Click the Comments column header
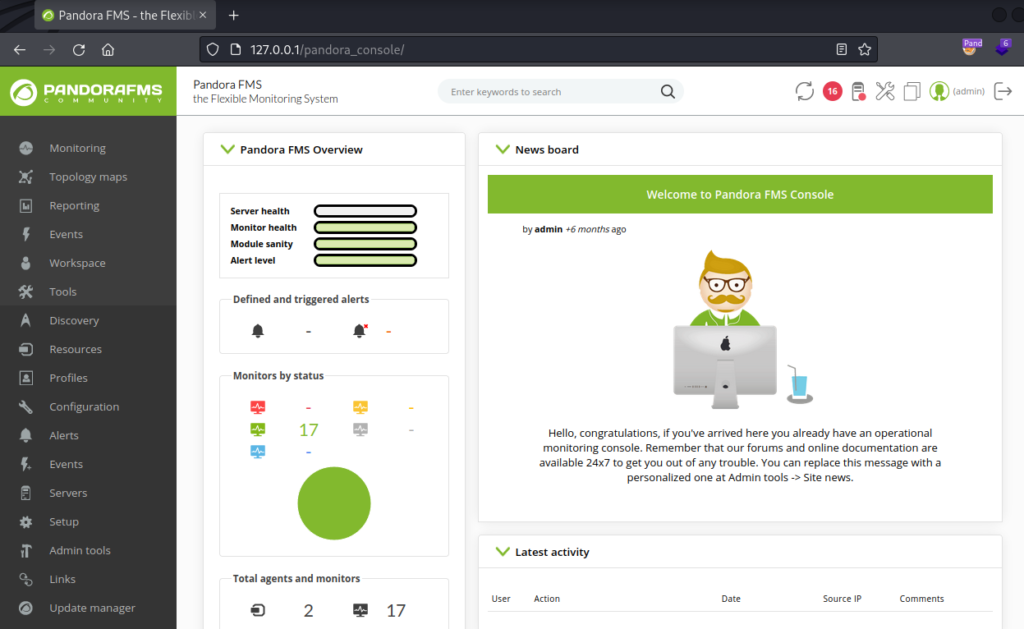 (x=921, y=598)
